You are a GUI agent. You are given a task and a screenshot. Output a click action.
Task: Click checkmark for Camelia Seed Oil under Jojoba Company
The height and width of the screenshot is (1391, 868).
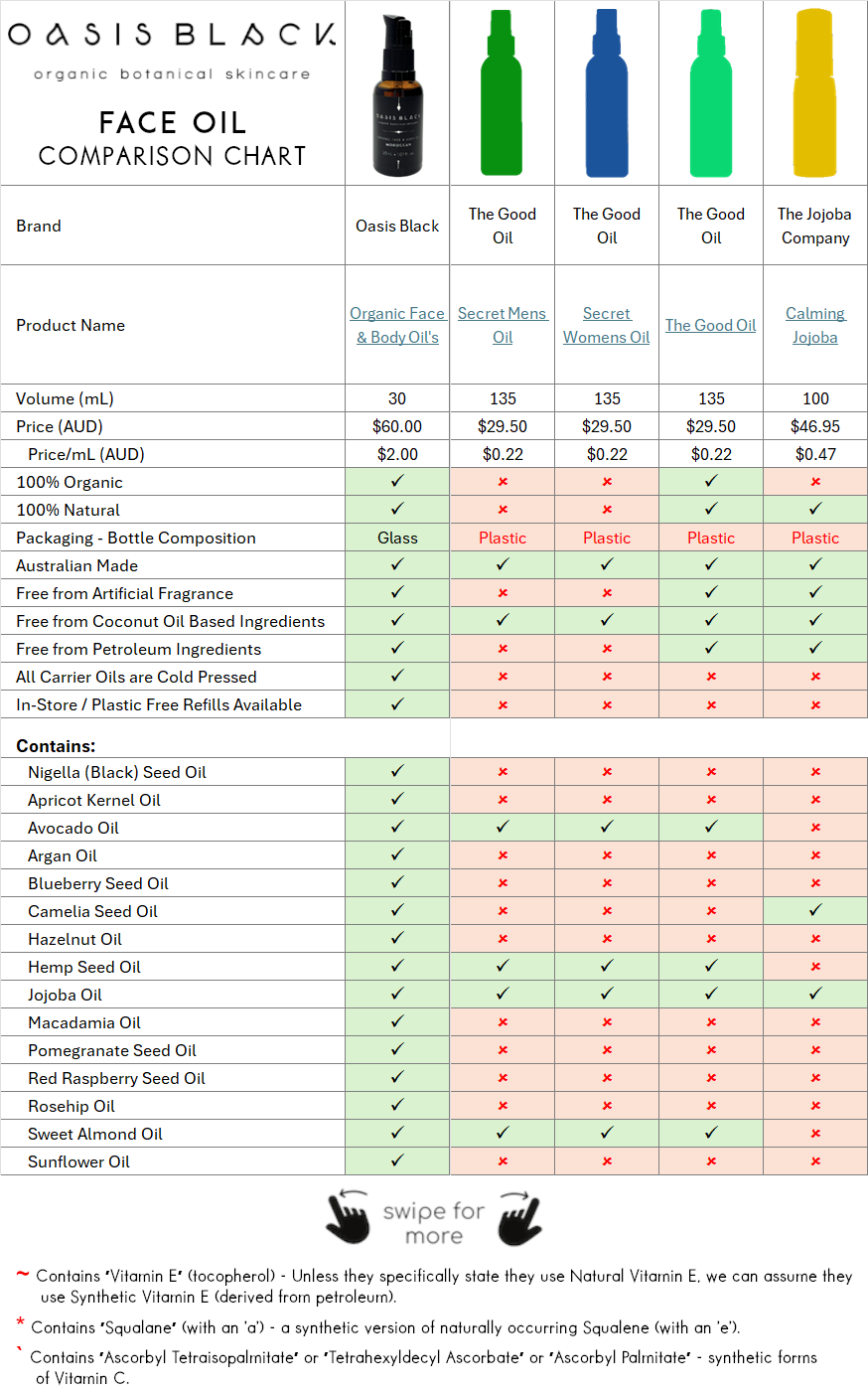click(815, 910)
